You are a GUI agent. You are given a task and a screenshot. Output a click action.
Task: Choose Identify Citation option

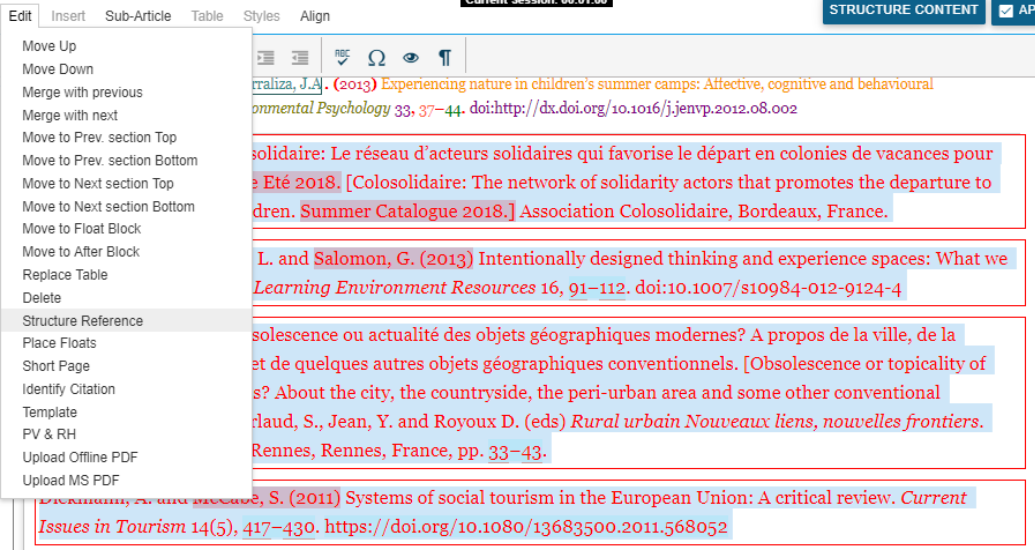pyautogui.click(x=126, y=389)
